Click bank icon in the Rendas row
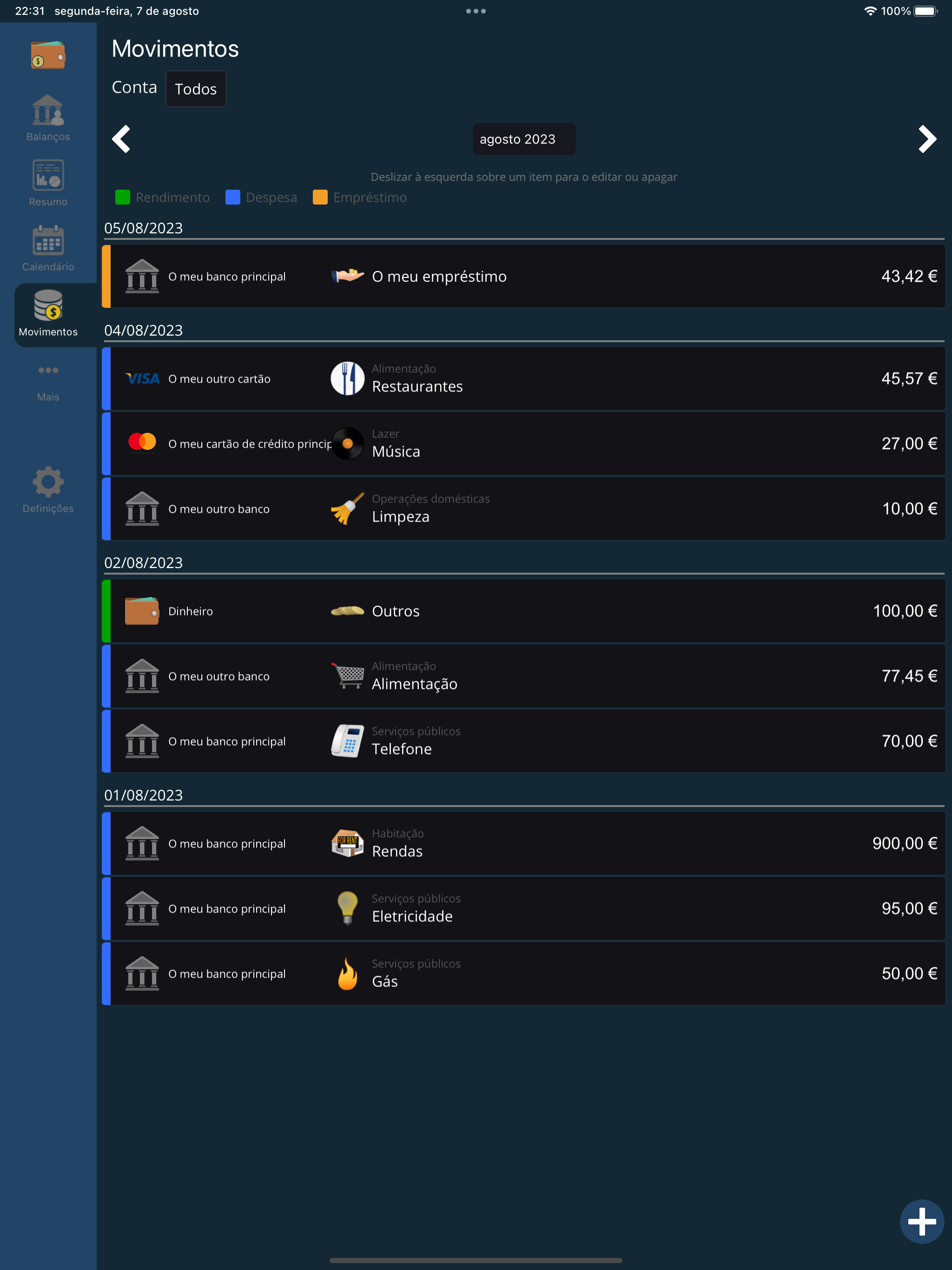 coord(142,843)
